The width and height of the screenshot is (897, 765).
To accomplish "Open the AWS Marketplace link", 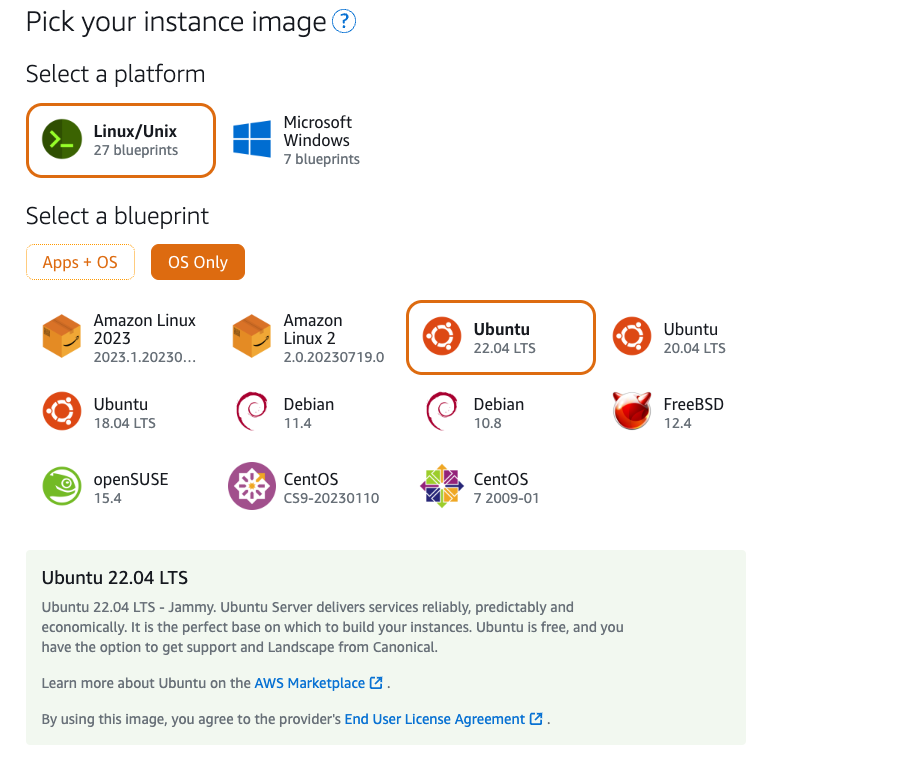I will point(310,683).
